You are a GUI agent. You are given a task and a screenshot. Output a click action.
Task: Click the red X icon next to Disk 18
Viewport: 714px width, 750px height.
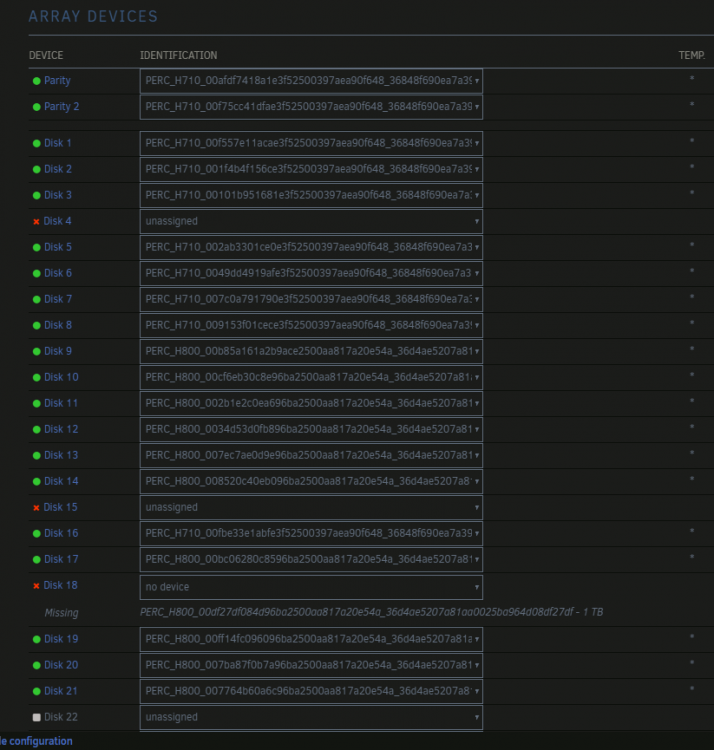click(x=36, y=586)
